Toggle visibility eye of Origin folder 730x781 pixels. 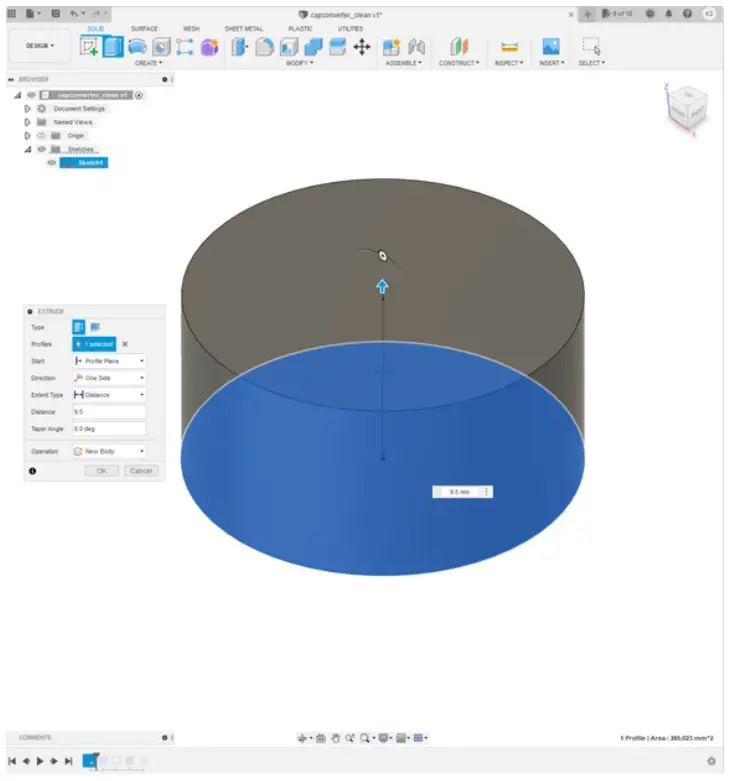pos(42,135)
